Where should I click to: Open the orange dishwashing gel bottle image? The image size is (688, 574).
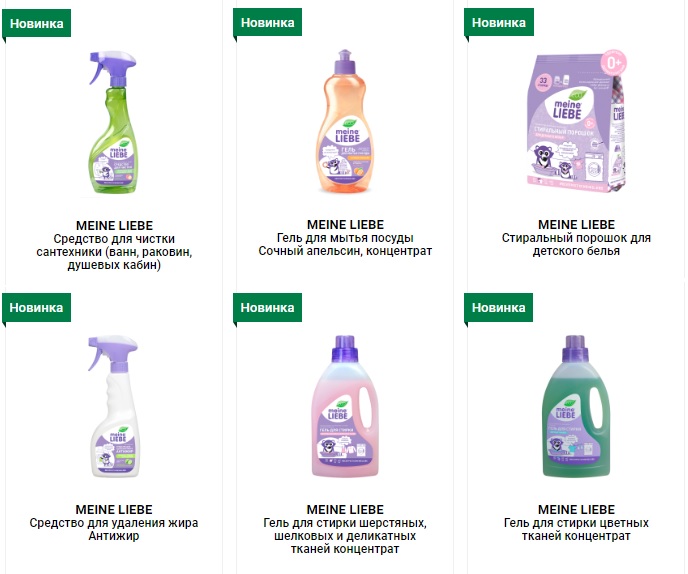point(345,122)
